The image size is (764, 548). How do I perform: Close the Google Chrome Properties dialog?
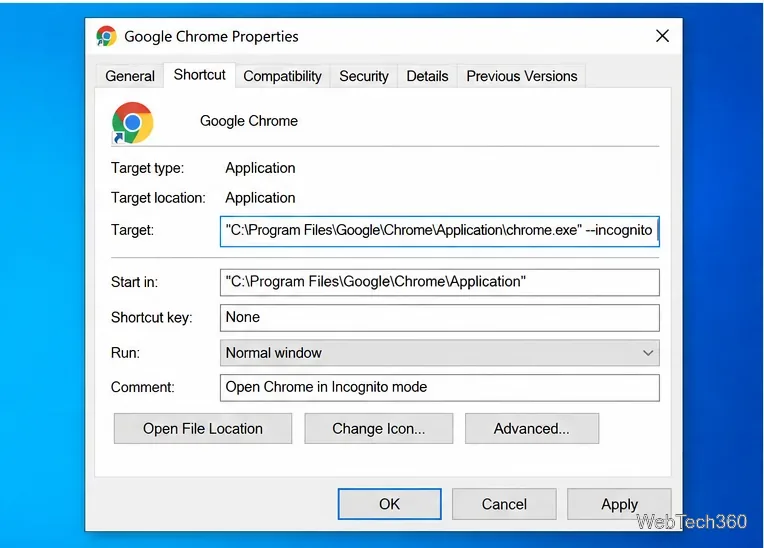pos(662,36)
